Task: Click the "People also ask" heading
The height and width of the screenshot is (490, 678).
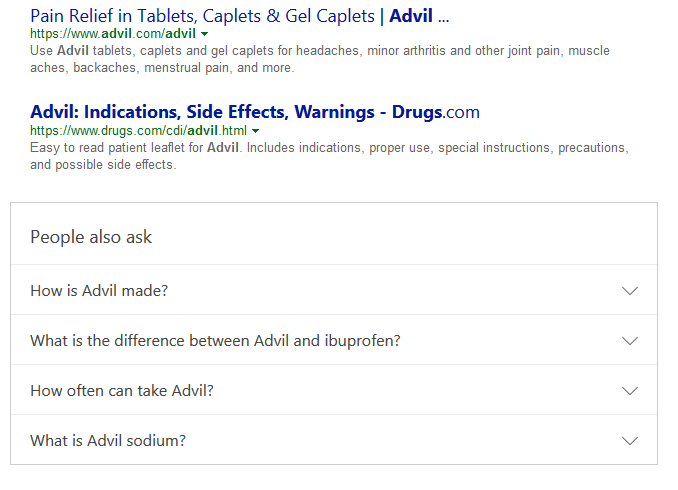Action: pos(91,237)
